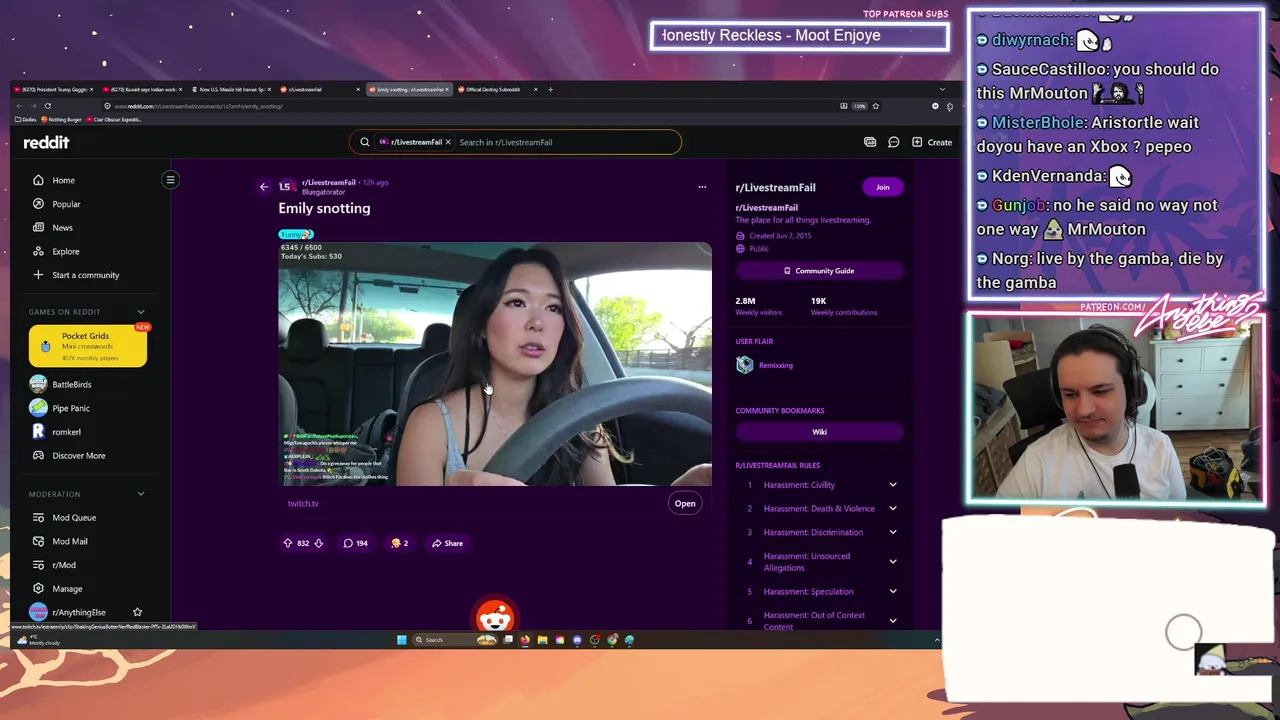Click the search magnifier icon
Screen dimensions: 1280x720
pos(364,142)
